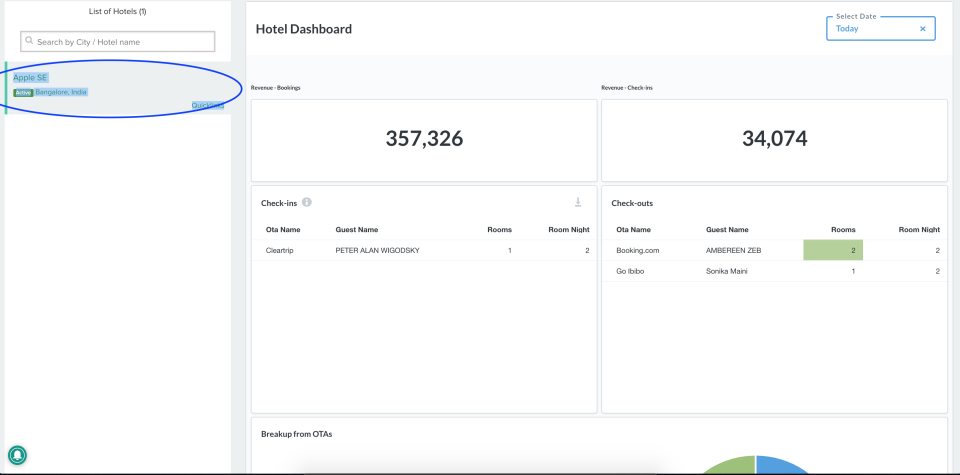Click the 357,326 bookings revenue card

pyautogui.click(x=424, y=140)
